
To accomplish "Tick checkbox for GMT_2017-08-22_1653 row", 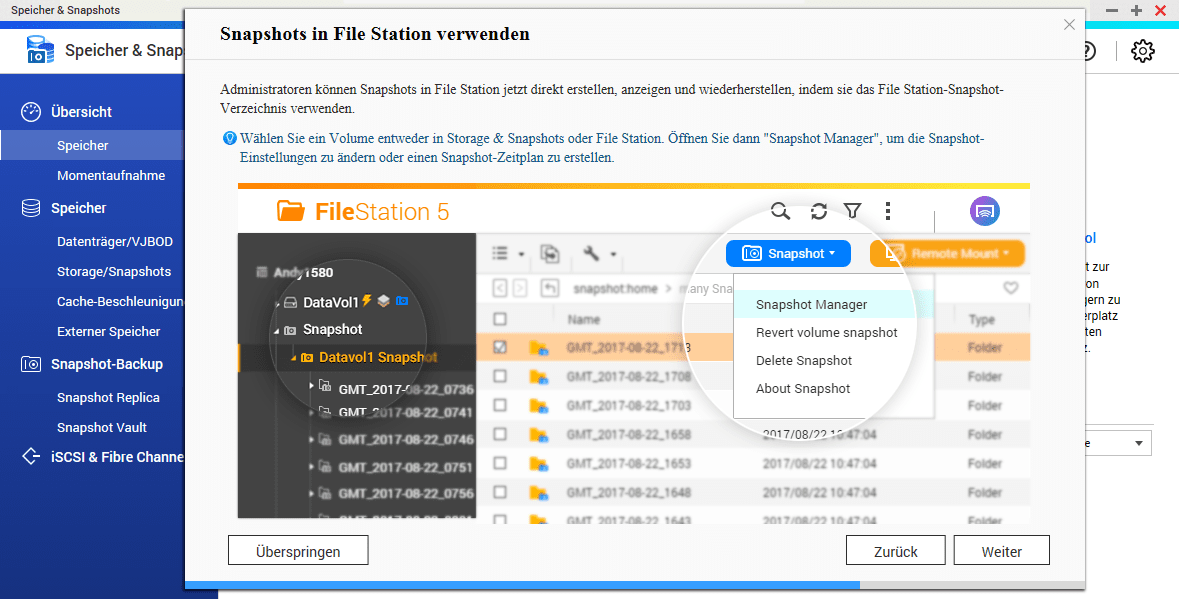I will click(500, 463).
